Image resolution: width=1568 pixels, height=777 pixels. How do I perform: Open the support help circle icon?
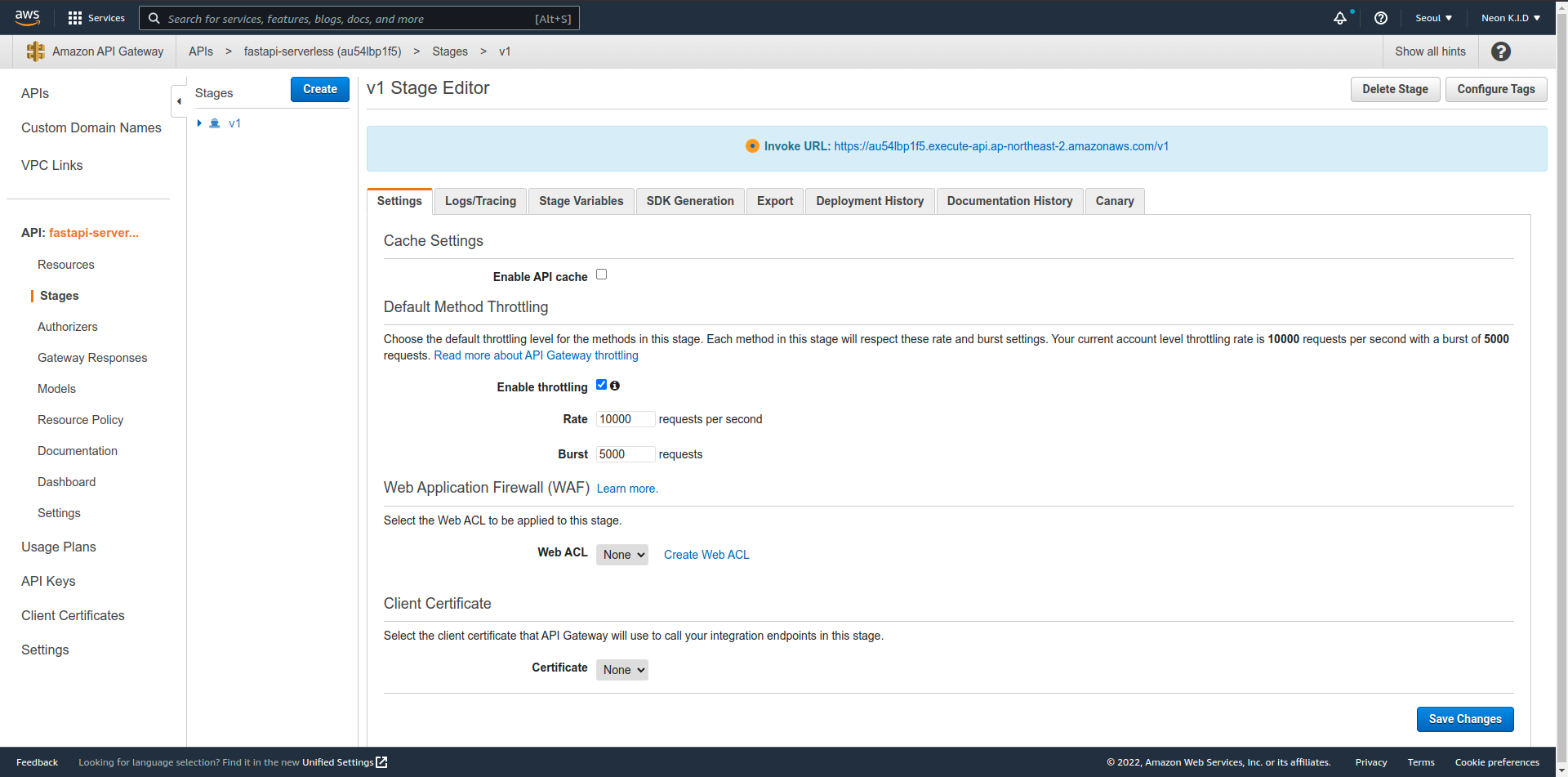1381,18
